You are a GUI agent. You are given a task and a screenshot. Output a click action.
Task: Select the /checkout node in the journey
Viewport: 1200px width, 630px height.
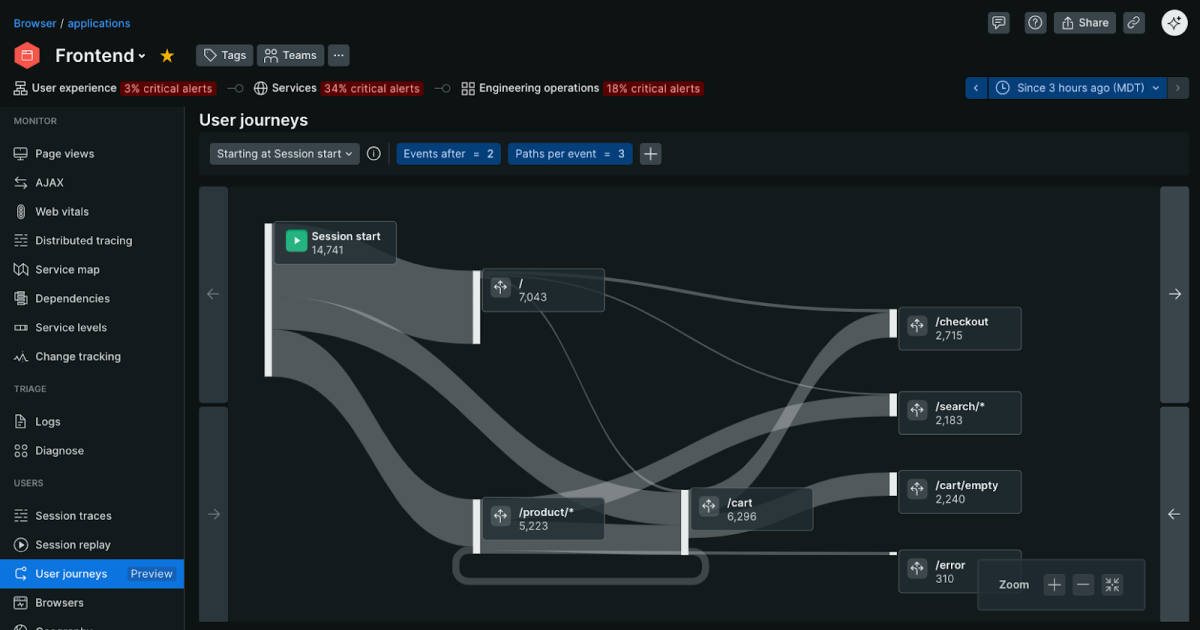pos(958,328)
